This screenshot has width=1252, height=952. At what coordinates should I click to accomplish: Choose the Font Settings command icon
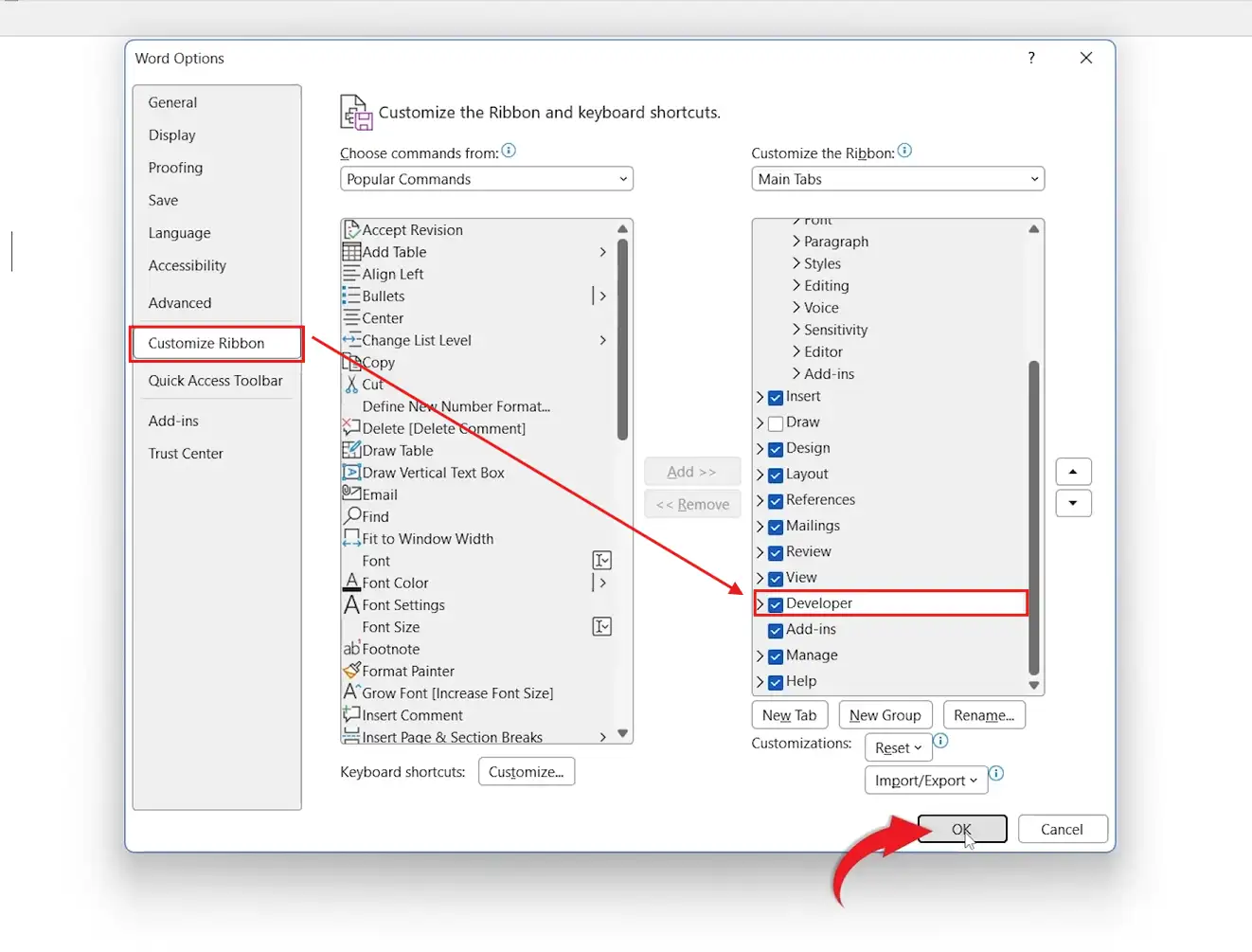(x=351, y=604)
